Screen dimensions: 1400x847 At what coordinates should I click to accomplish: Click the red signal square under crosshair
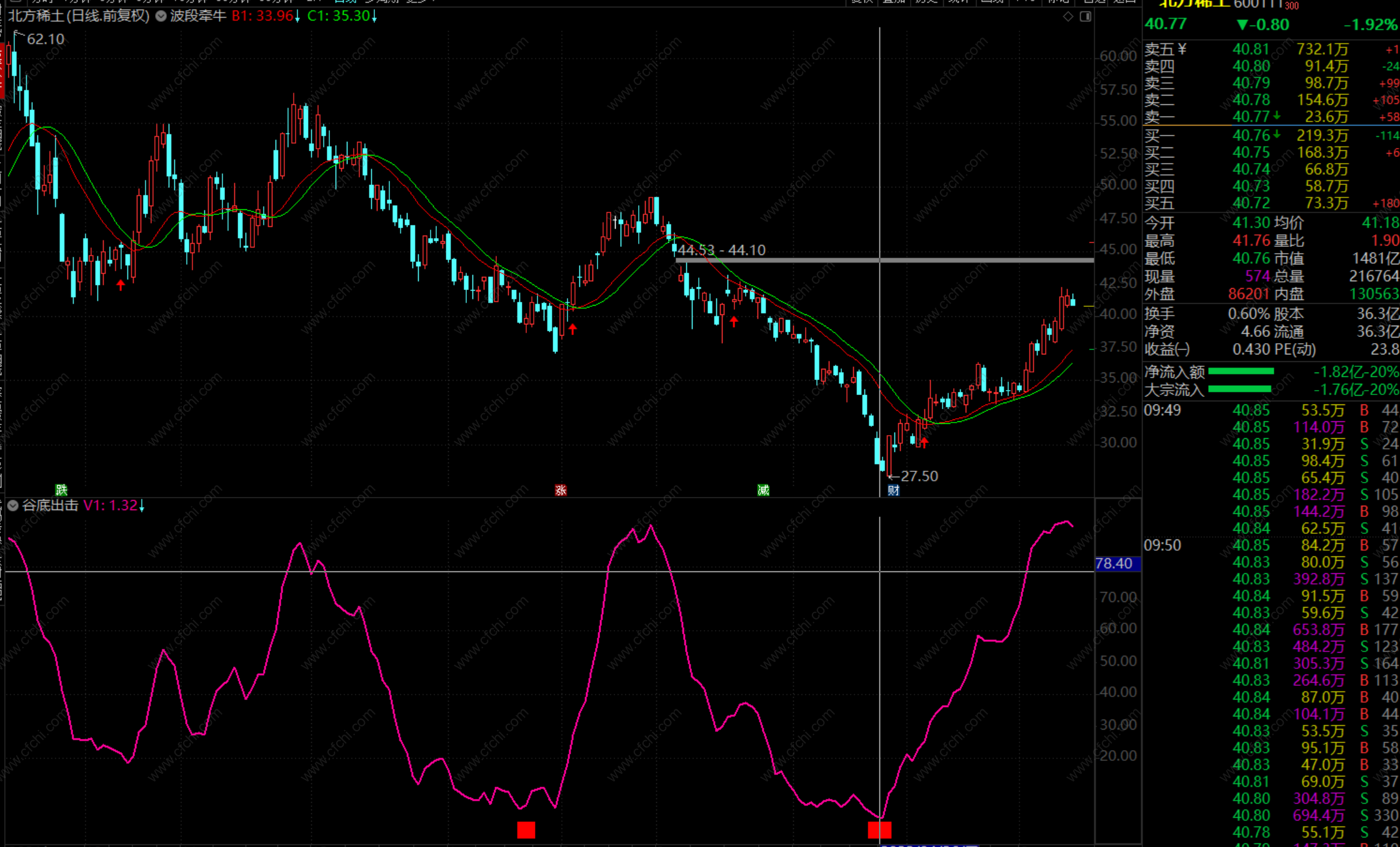click(x=879, y=830)
